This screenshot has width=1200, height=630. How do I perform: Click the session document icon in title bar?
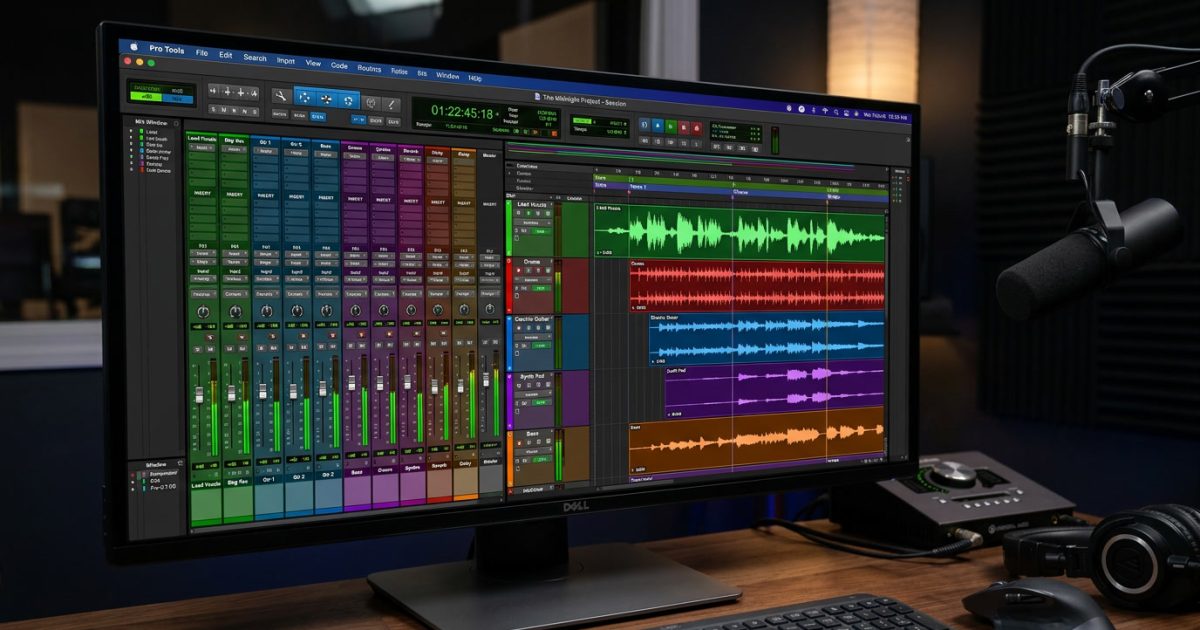pyautogui.click(x=537, y=96)
